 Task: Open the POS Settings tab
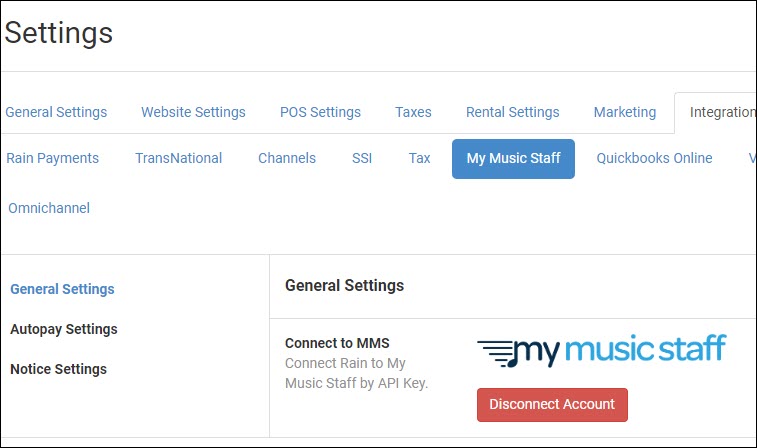coord(320,112)
